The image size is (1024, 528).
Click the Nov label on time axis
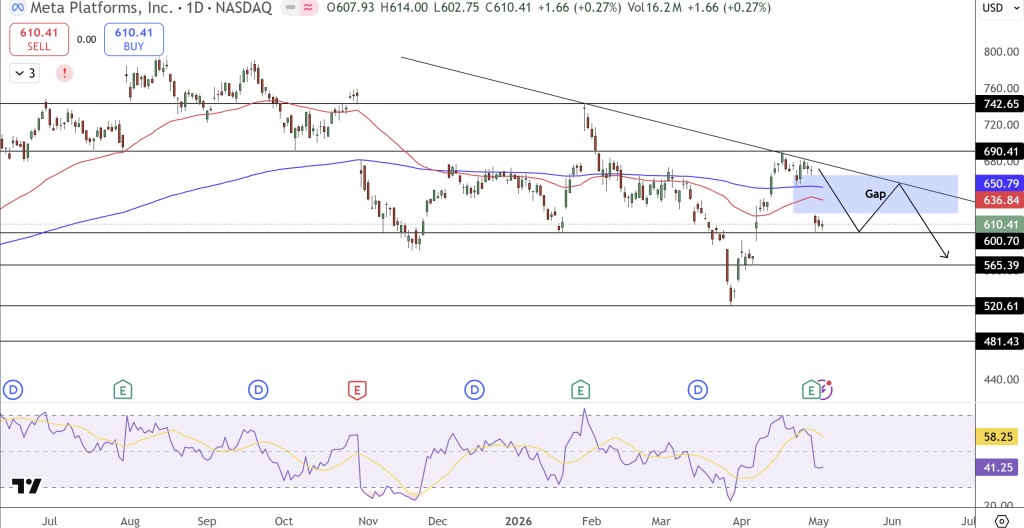pos(368,521)
